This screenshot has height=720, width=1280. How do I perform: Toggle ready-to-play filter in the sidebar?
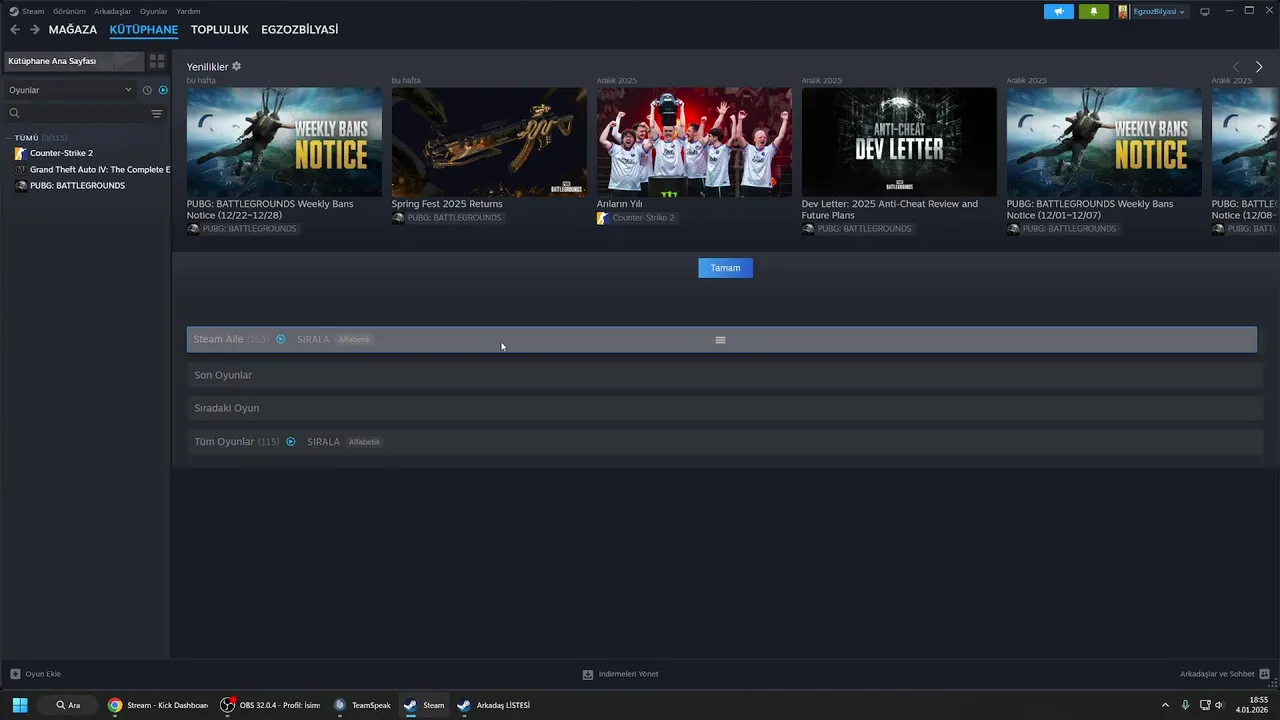tap(163, 90)
